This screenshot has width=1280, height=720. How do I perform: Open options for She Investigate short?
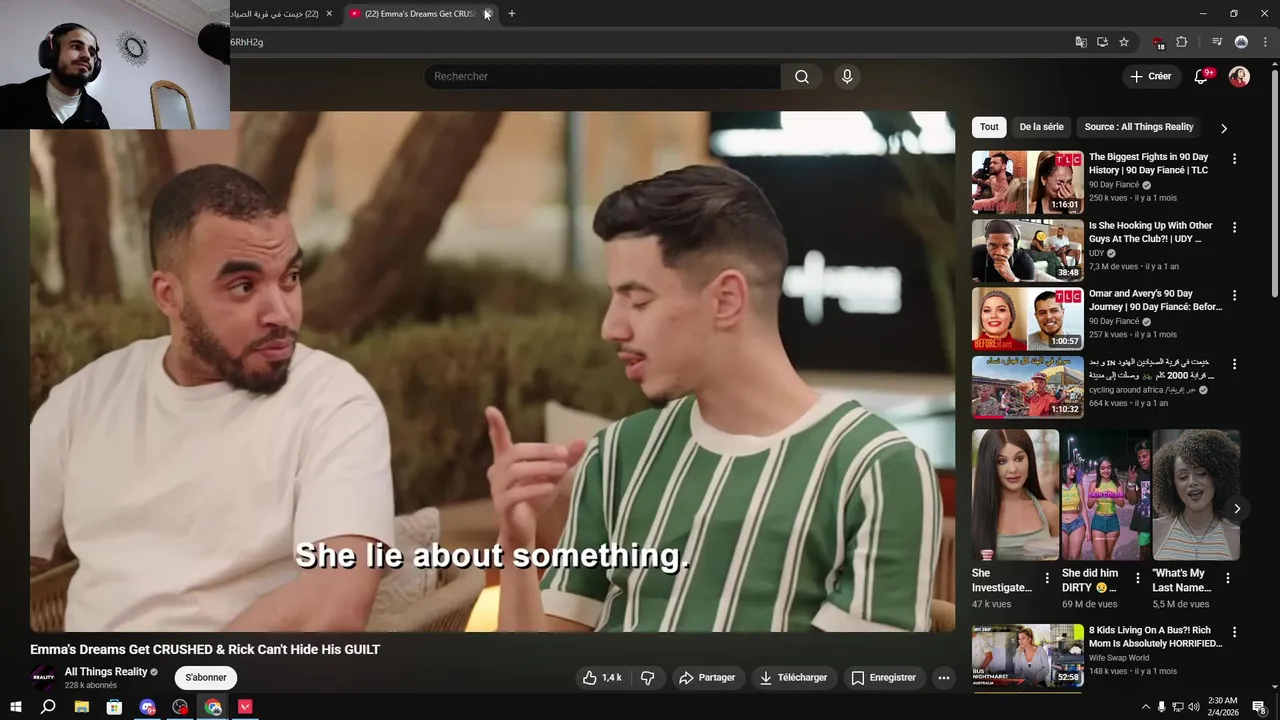click(x=1047, y=578)
